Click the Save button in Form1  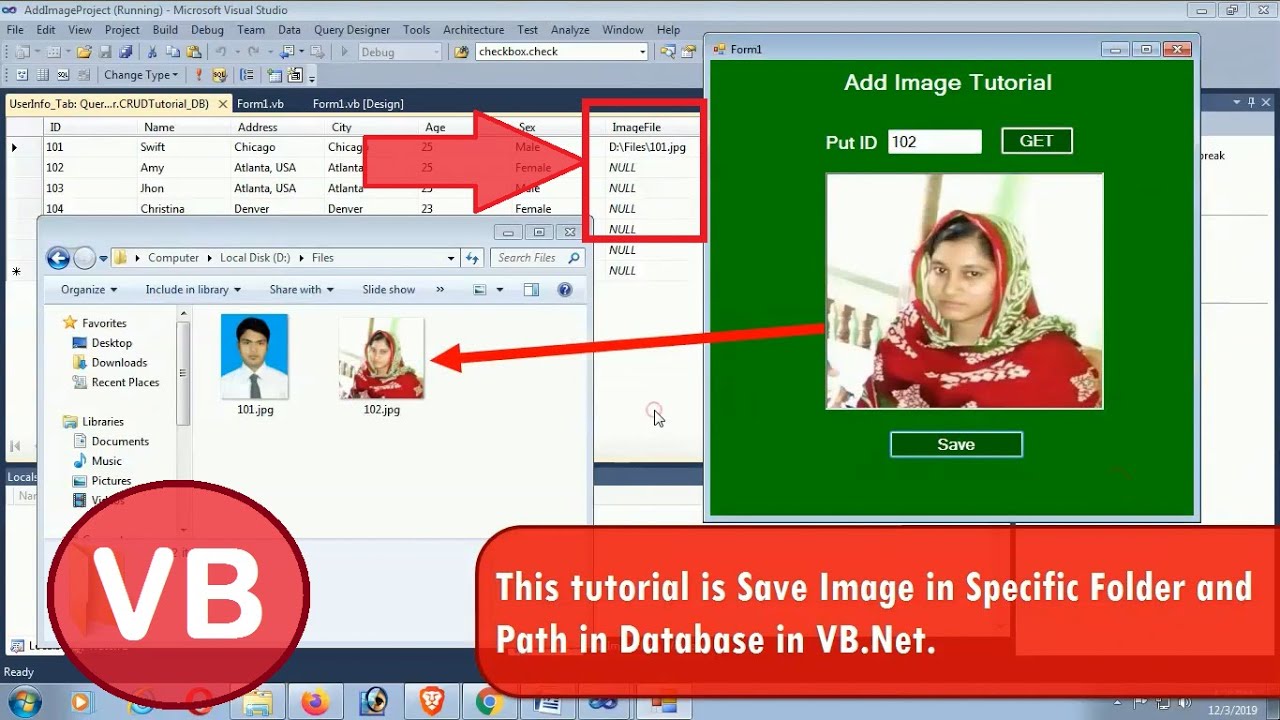[x=956, y=445]
